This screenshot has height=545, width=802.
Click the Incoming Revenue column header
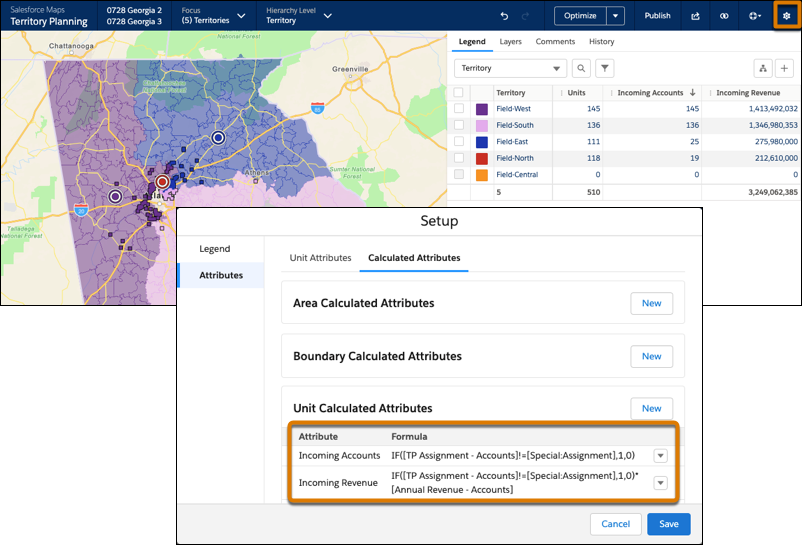[748, 93]
